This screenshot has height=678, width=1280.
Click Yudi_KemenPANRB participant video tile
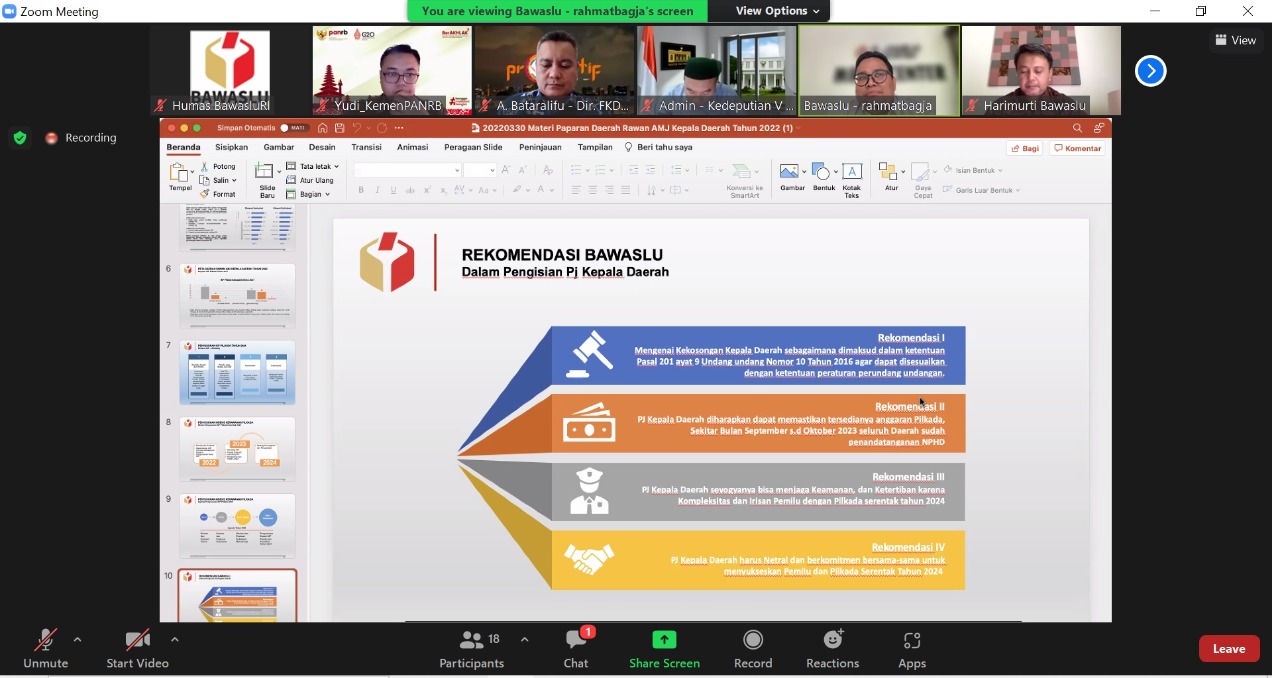(391, 70)
